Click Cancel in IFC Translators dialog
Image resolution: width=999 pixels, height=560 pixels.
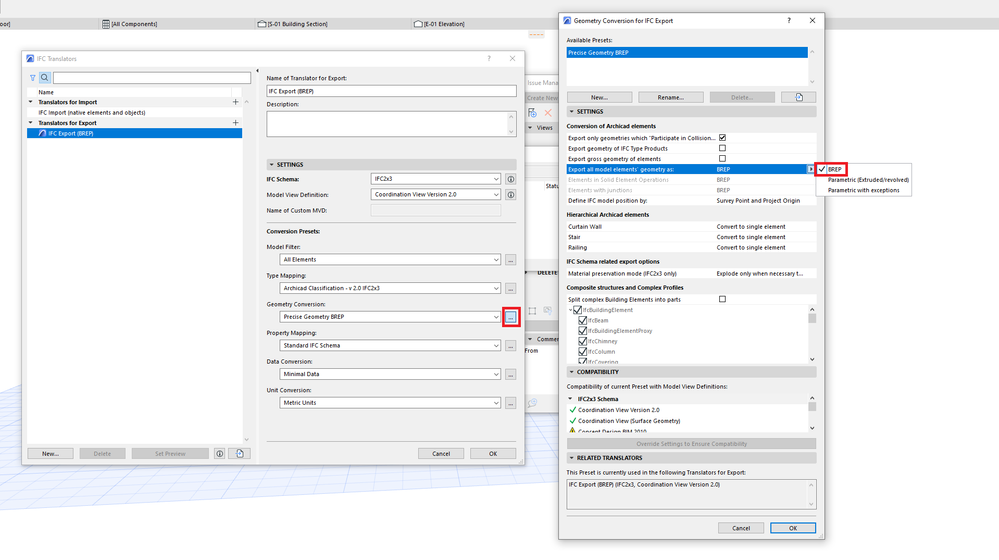pos(441,454)
